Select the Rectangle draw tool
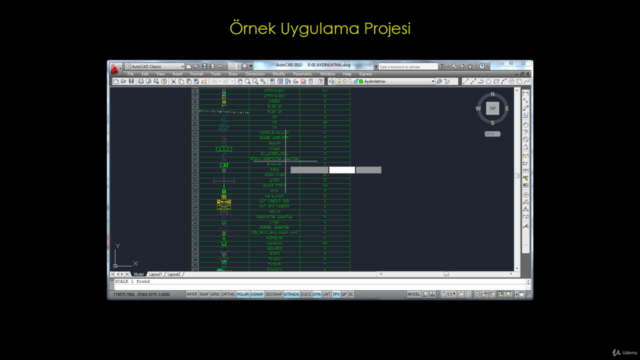The width and height of the screenshot is (640, 360). [x=496, y=81]
